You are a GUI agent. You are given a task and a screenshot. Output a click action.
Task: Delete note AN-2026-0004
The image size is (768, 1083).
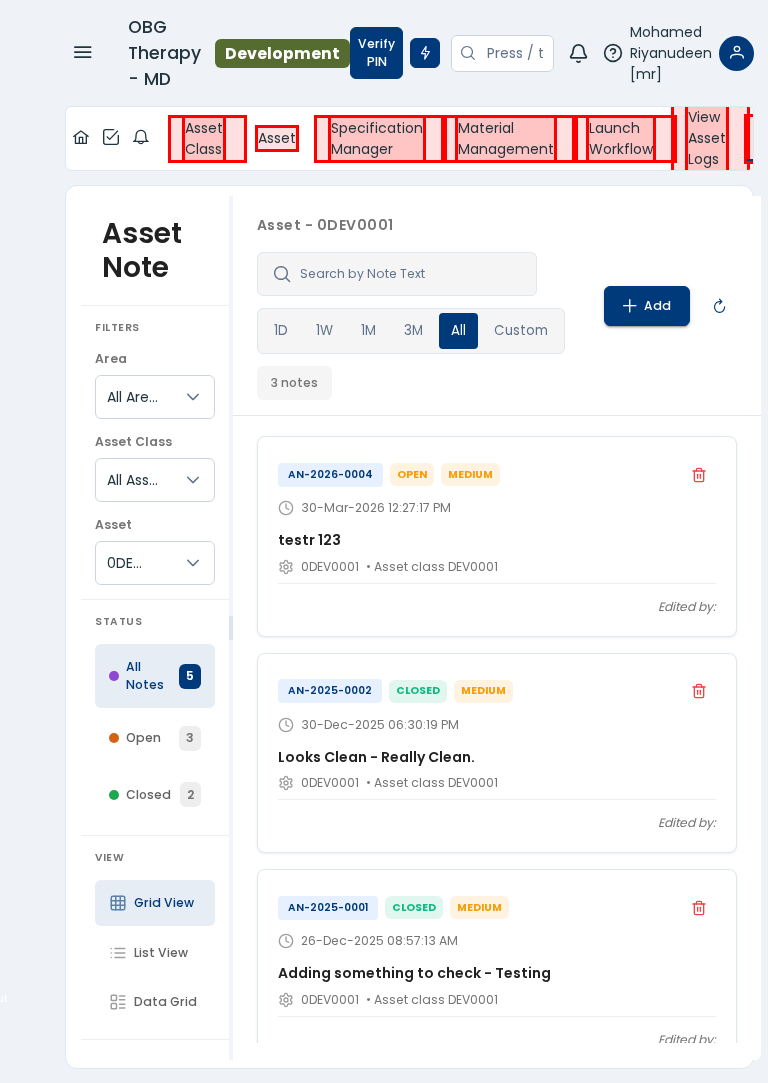click(x=699, y=475)
